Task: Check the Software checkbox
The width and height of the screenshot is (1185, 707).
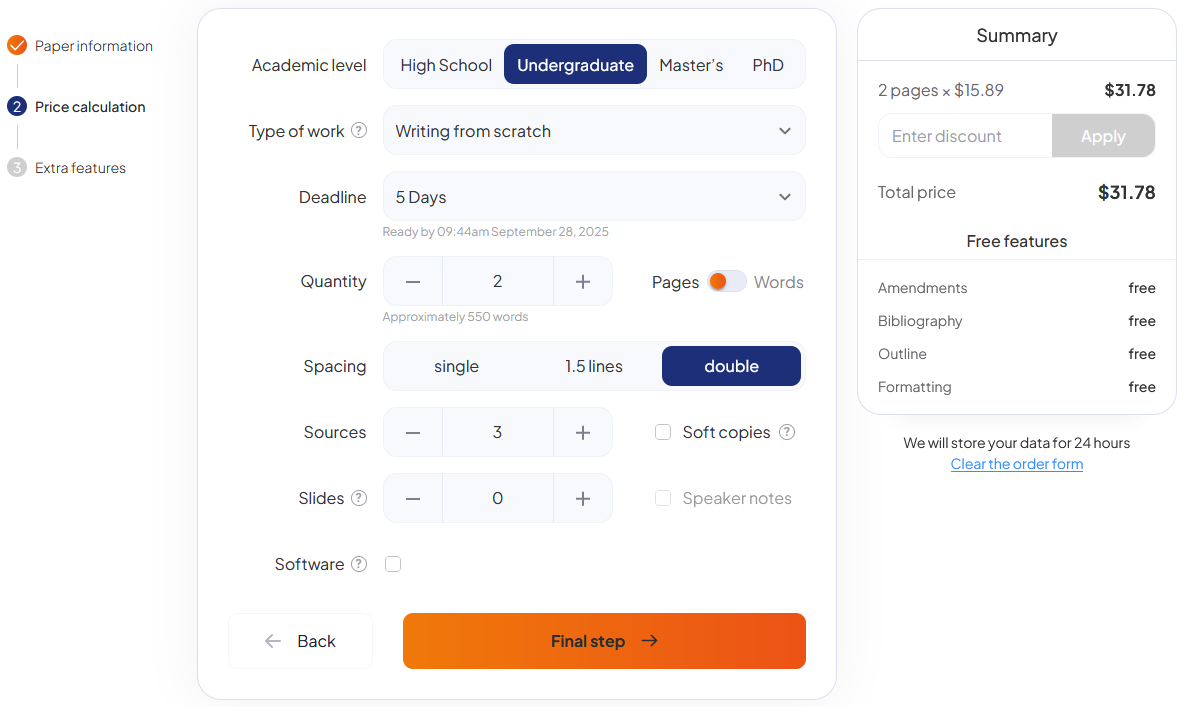Action: point(393,564)
